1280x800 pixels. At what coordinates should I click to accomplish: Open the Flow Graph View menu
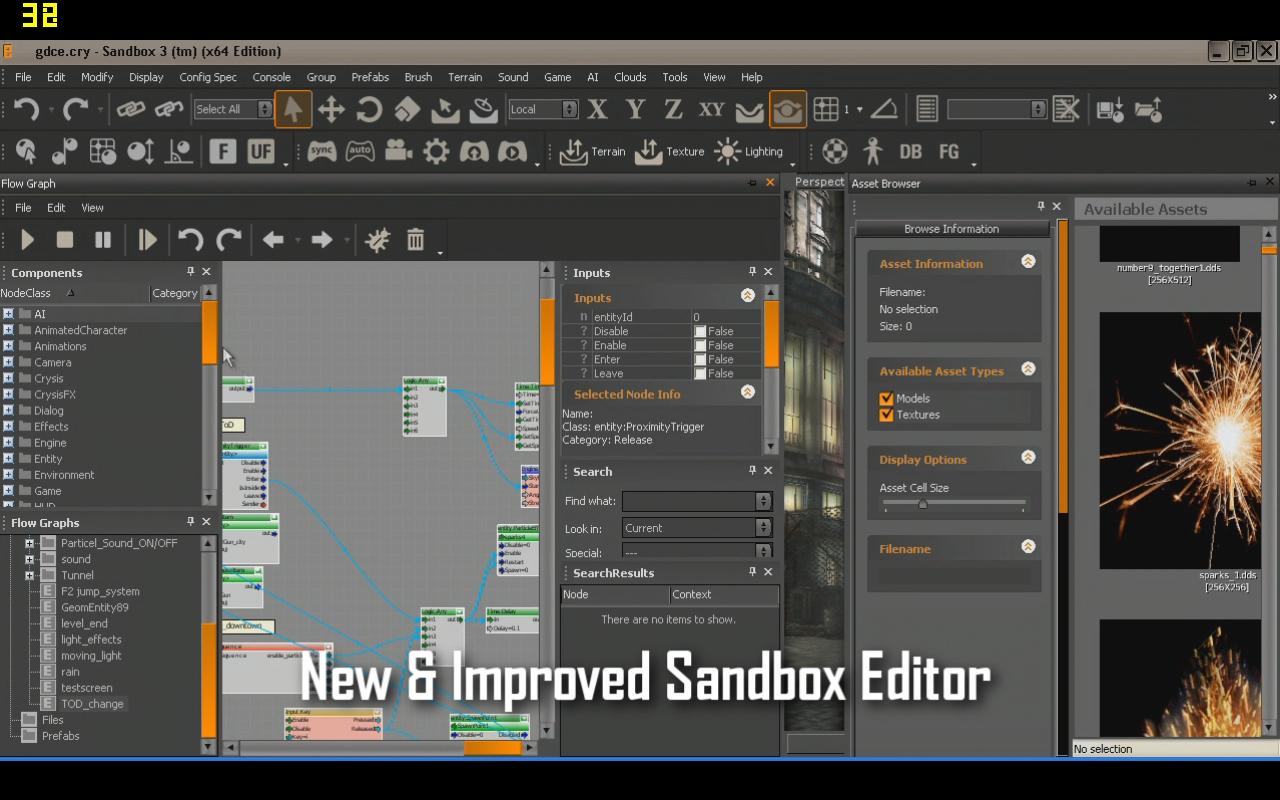pos(92,208)
